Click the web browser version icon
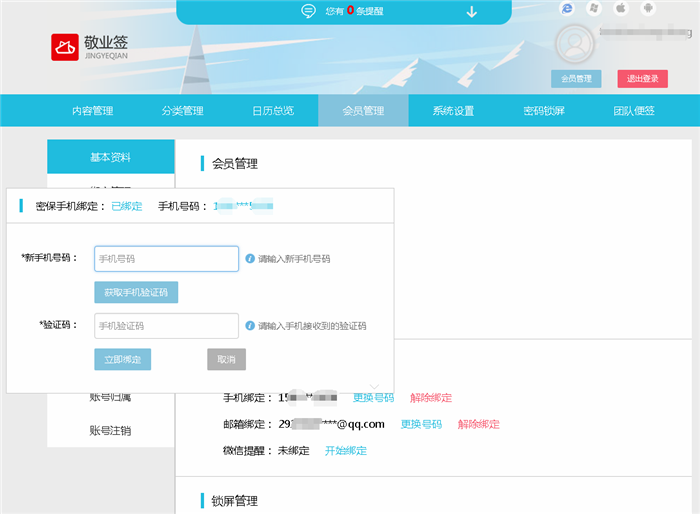The image size is (700, 514). pos(567,8)
